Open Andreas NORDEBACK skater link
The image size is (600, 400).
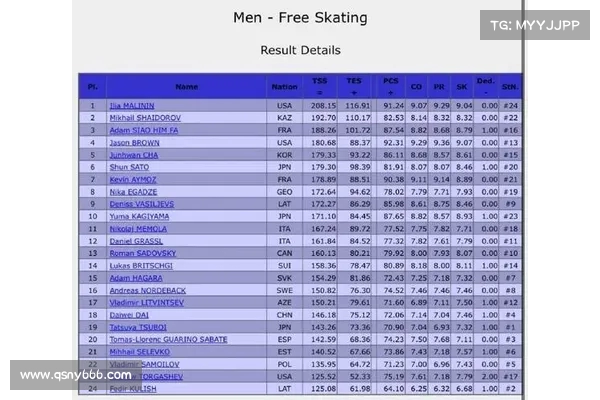(148, 291)
